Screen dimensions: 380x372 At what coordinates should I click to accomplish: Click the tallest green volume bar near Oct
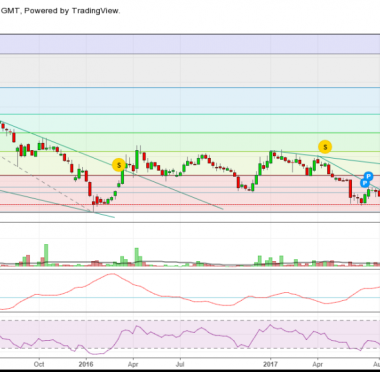[46, 255]
